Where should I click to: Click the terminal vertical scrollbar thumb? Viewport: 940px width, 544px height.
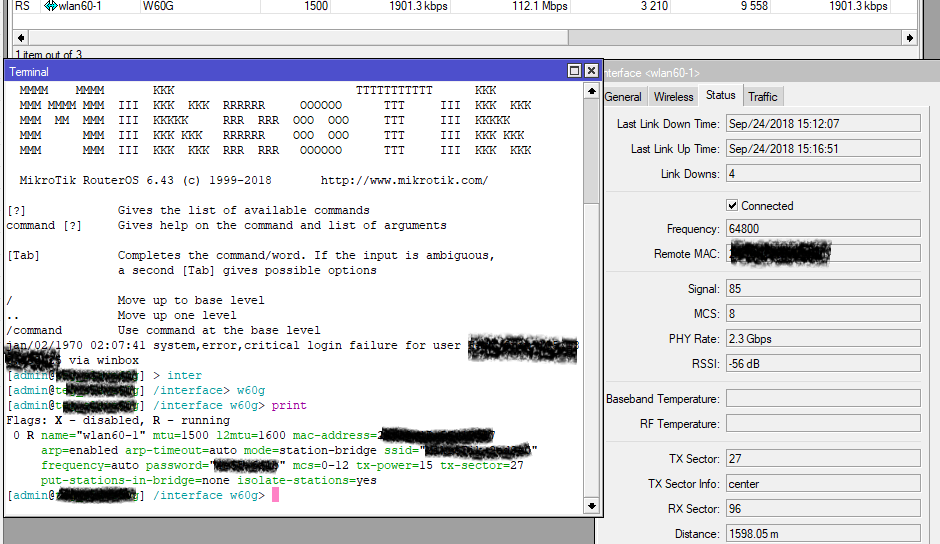592,151
